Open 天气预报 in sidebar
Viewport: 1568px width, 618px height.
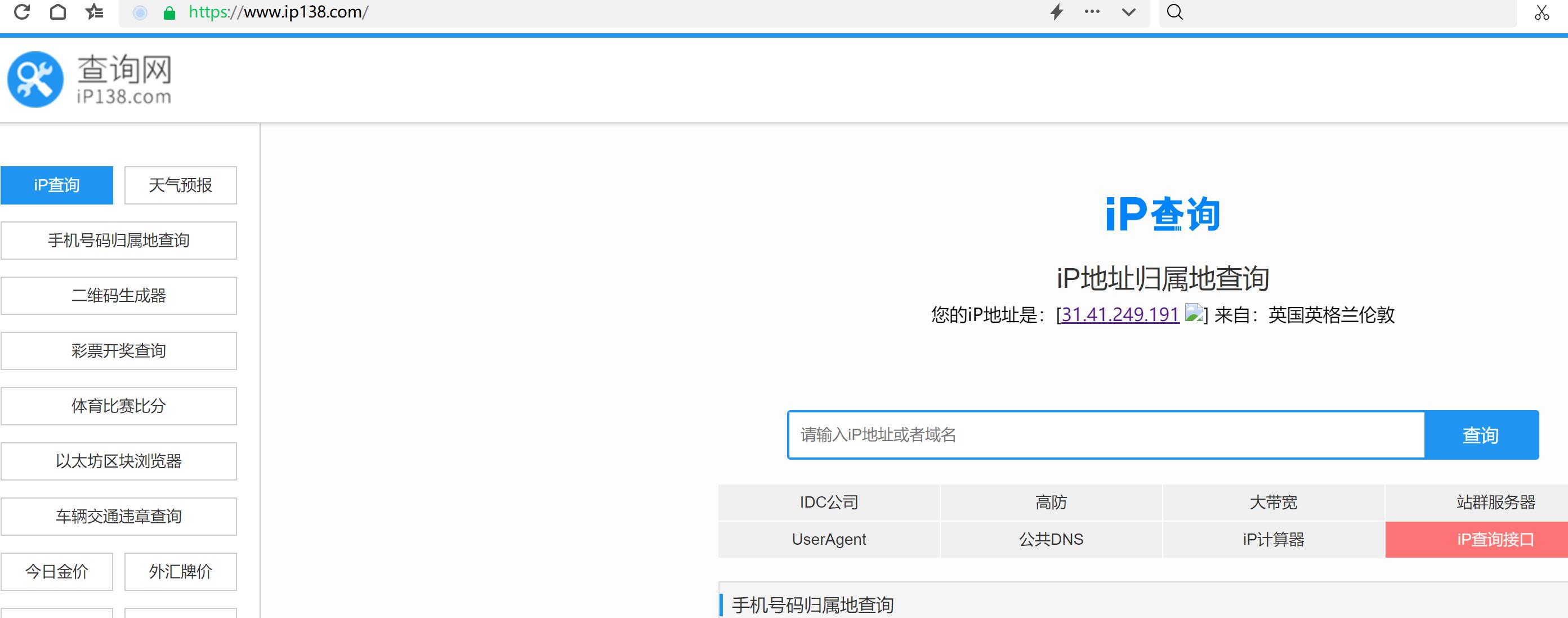180,185
